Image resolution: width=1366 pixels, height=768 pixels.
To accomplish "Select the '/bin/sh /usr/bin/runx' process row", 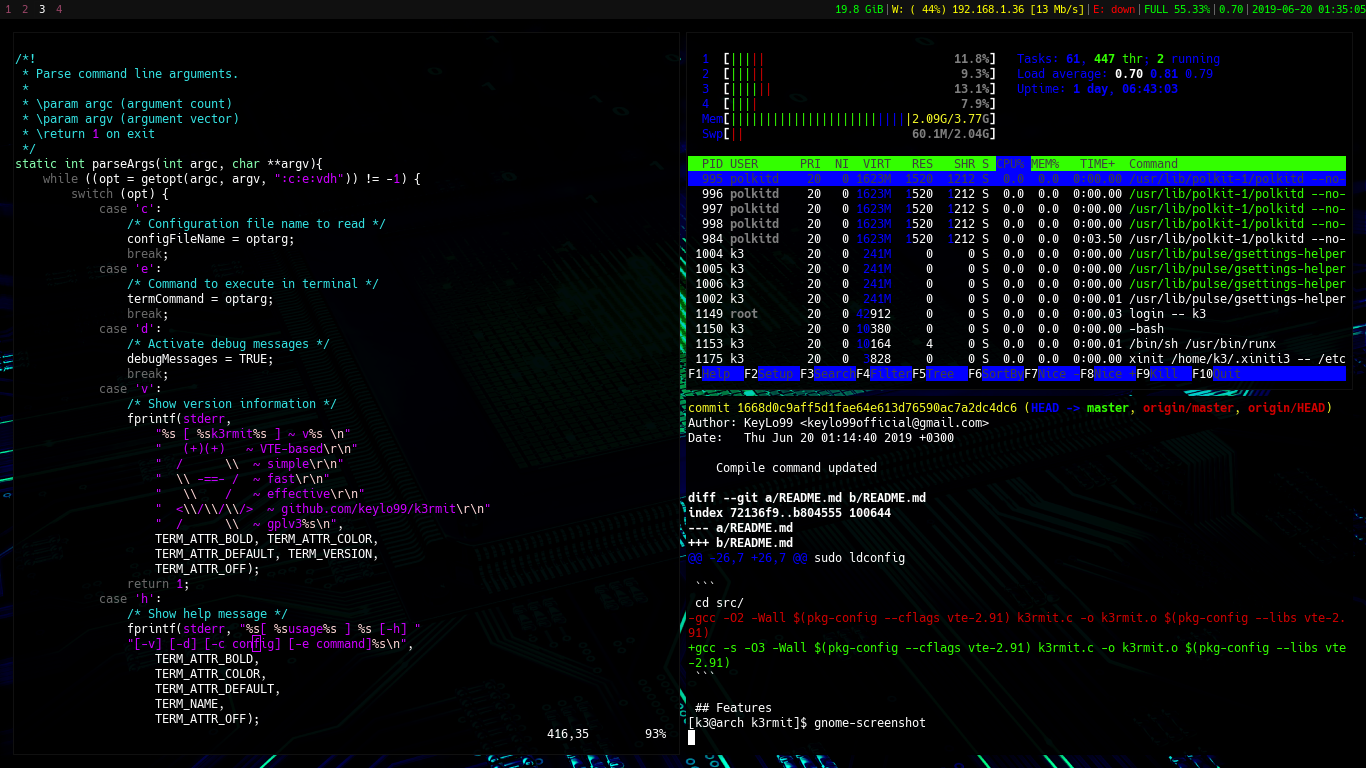I will click(1017, 344).
